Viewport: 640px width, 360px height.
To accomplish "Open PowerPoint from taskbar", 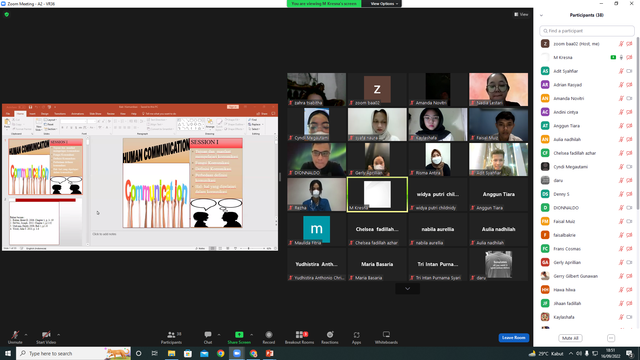I will click(x=270, y=353).
